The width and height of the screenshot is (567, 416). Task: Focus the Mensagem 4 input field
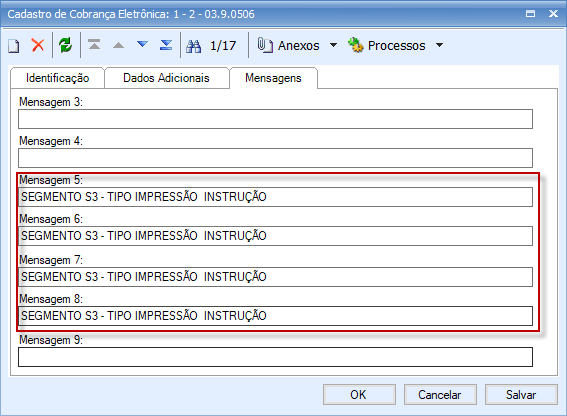pos(276,158)
